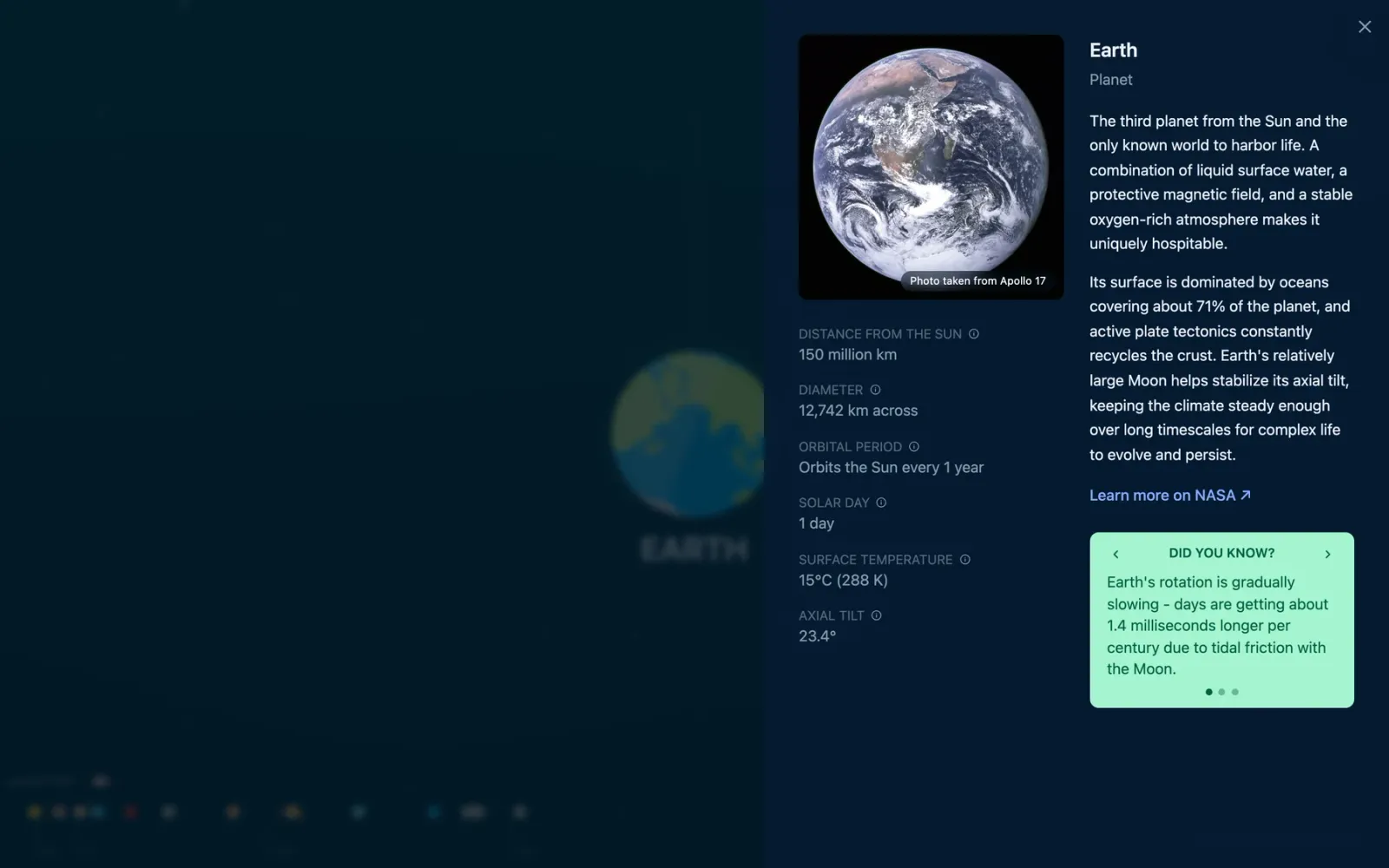The image size is (1389, 868).
Task: Click the '1 day' solar day value
Action: pos(816,523)
